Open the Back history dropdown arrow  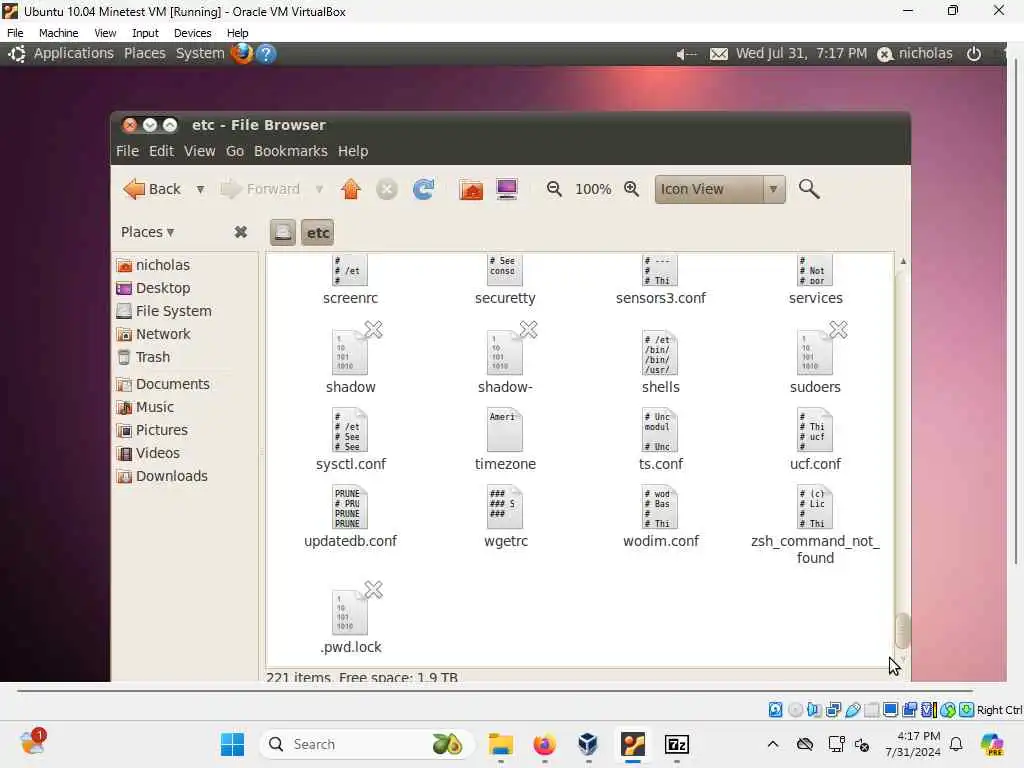pos(200,189)
